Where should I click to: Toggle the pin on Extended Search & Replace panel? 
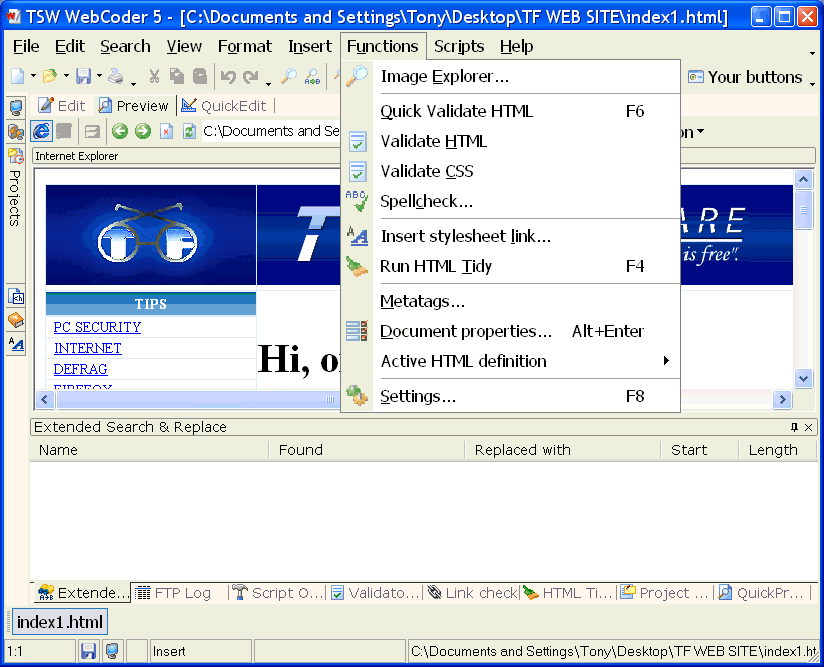795,427
